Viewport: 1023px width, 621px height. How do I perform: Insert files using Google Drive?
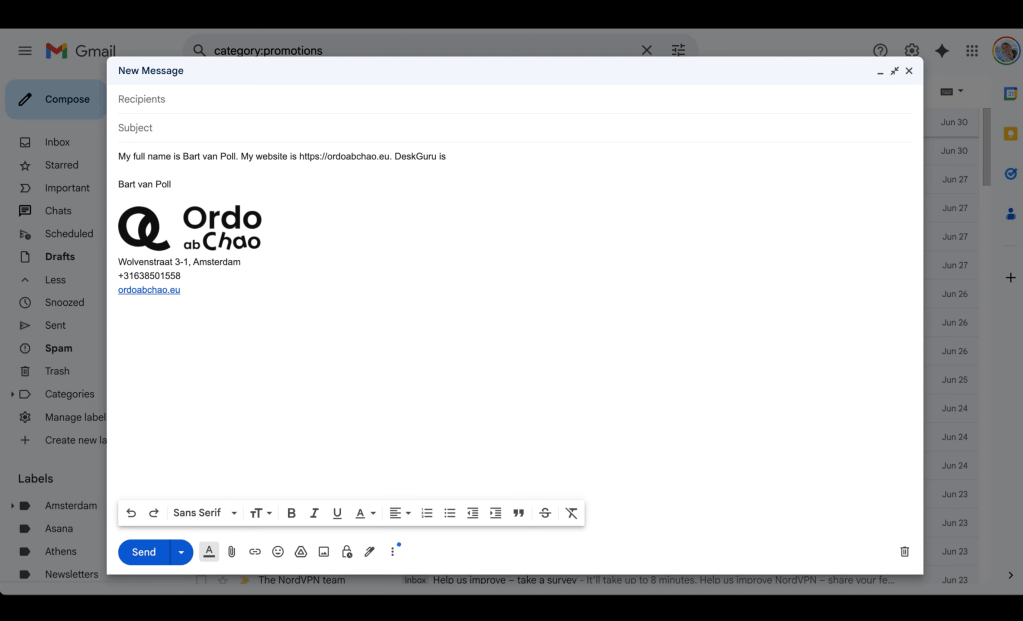tap(301, 552)
